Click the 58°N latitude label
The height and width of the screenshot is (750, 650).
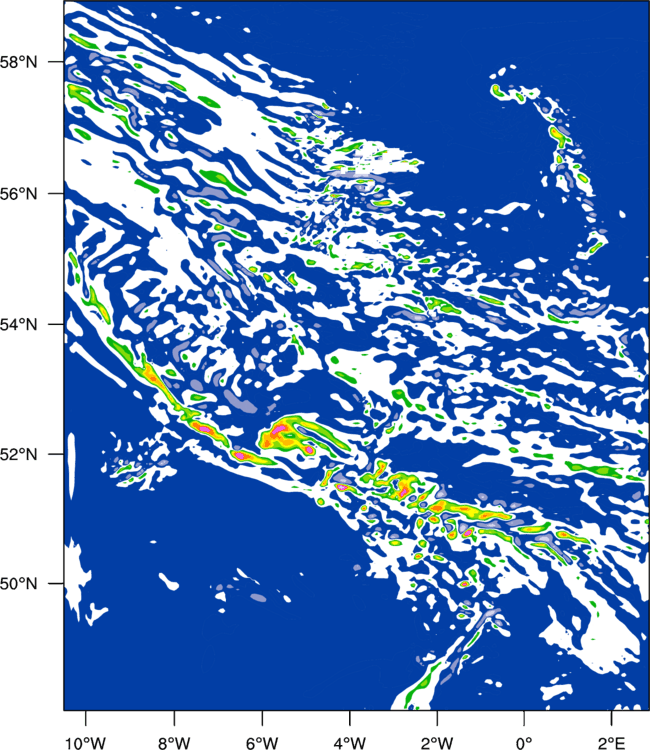click(19, 62)
